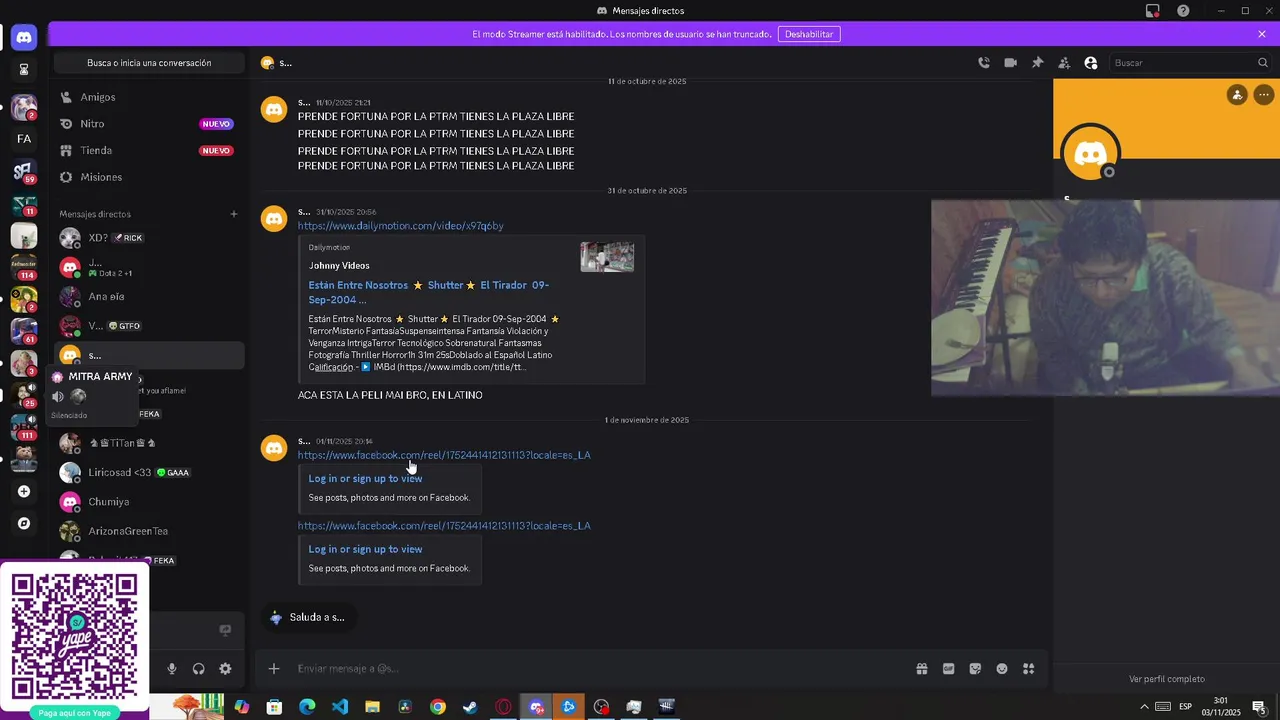This screenshot has width=1280, height=720.
Task: Open the sticker picker
Action: (975, 669)
